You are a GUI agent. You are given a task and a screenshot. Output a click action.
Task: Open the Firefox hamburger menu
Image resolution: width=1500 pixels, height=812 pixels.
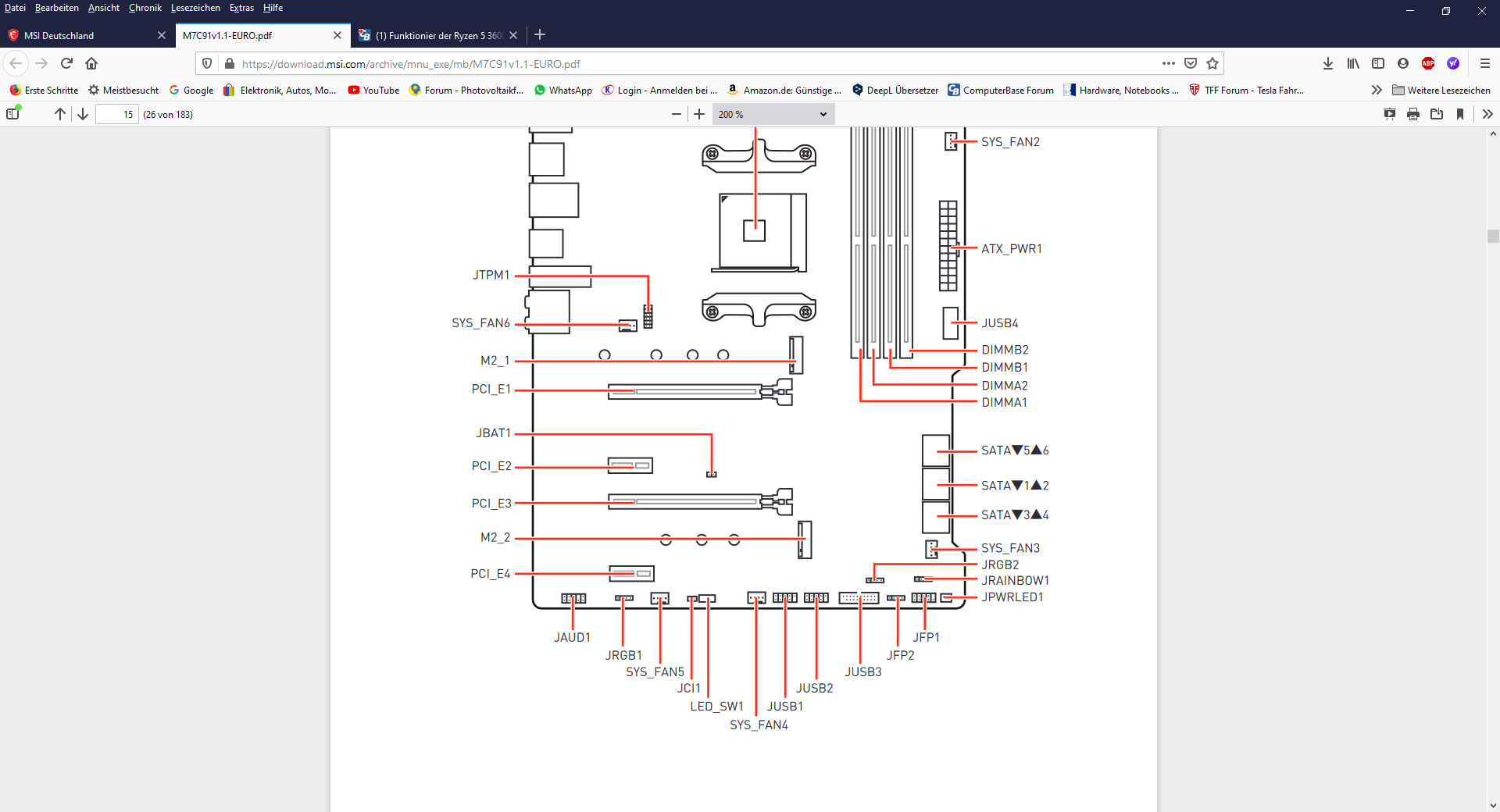click(1485, 63)
